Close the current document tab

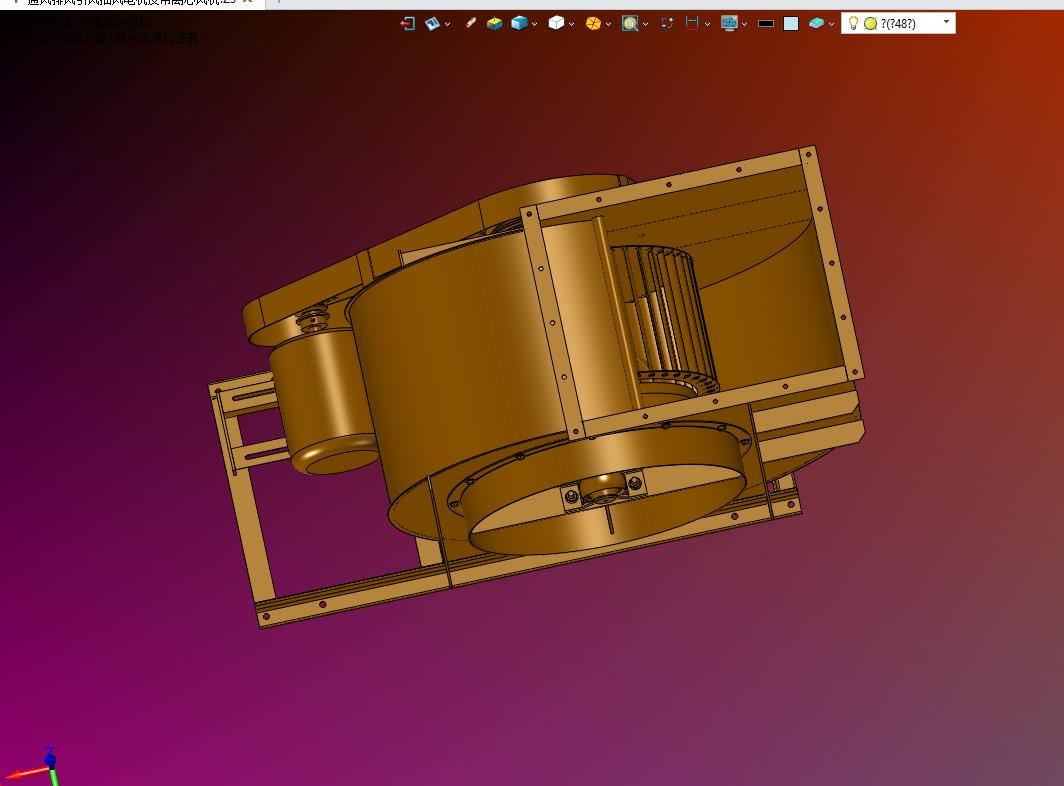248,2
